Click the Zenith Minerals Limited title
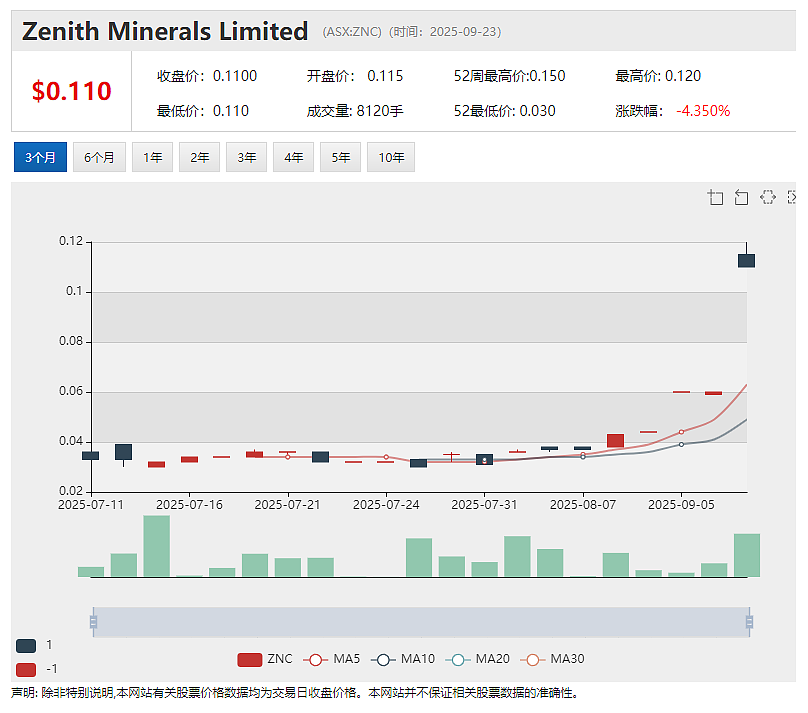The width and height of the screenshot is (808, 713). 165,31
